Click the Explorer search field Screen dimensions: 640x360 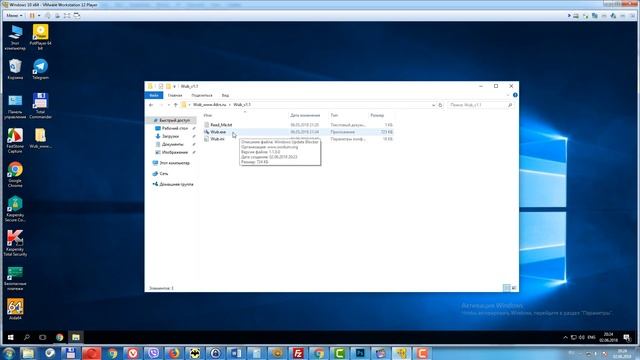tap(480, 105)
